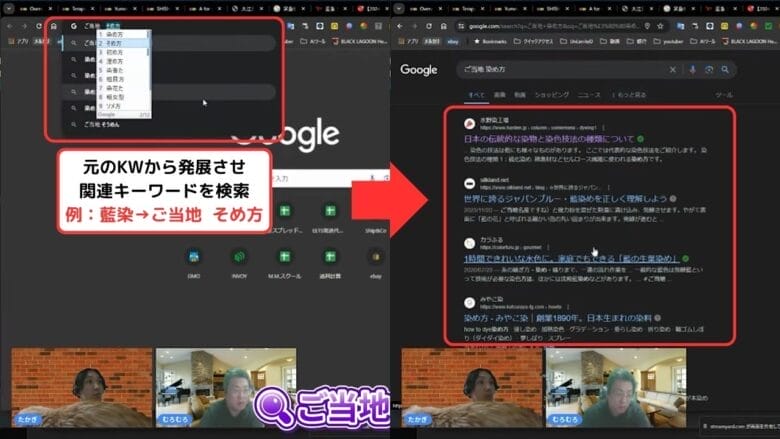780x439 pixels.
Task: Open UnLimiteD bookmark folder in right window
Action: (x=577, y=41)
